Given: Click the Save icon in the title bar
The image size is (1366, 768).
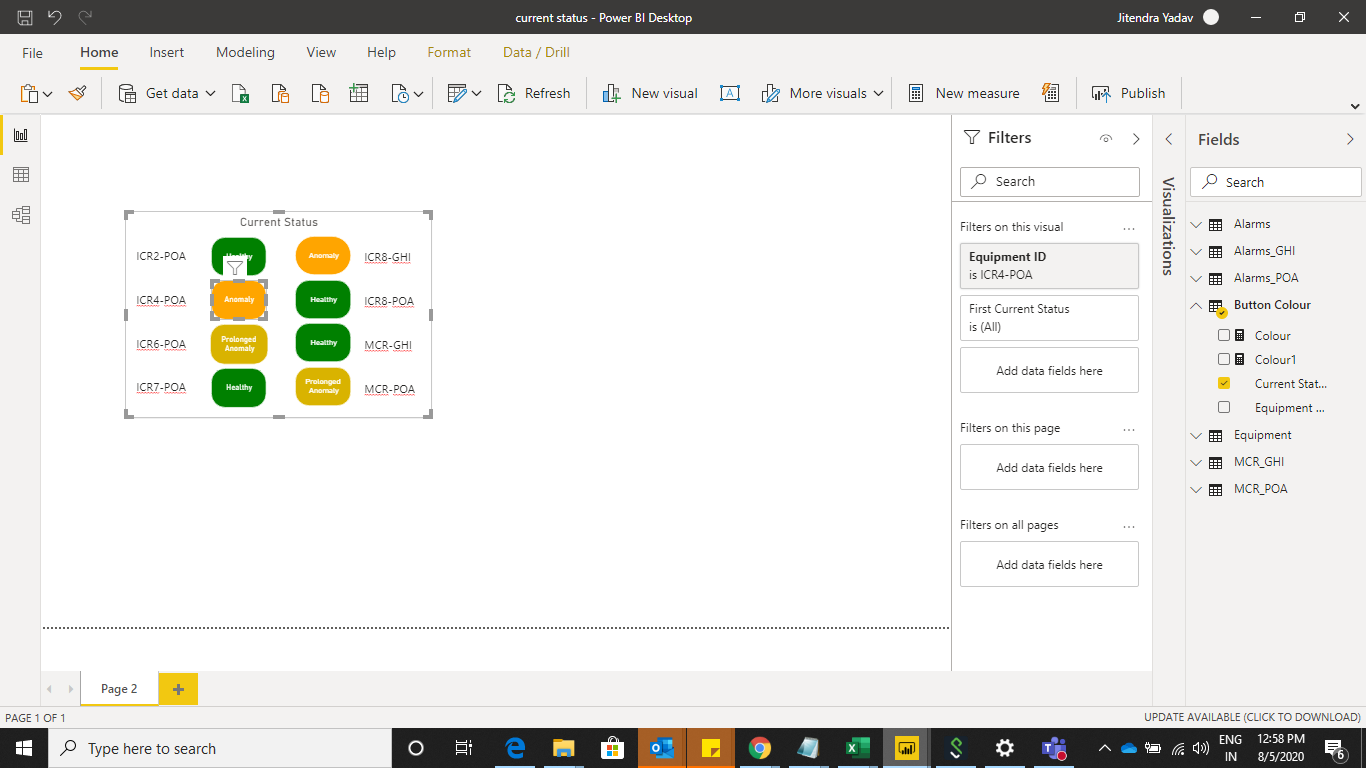Looking at the screenshot, I should coord(25,17).
